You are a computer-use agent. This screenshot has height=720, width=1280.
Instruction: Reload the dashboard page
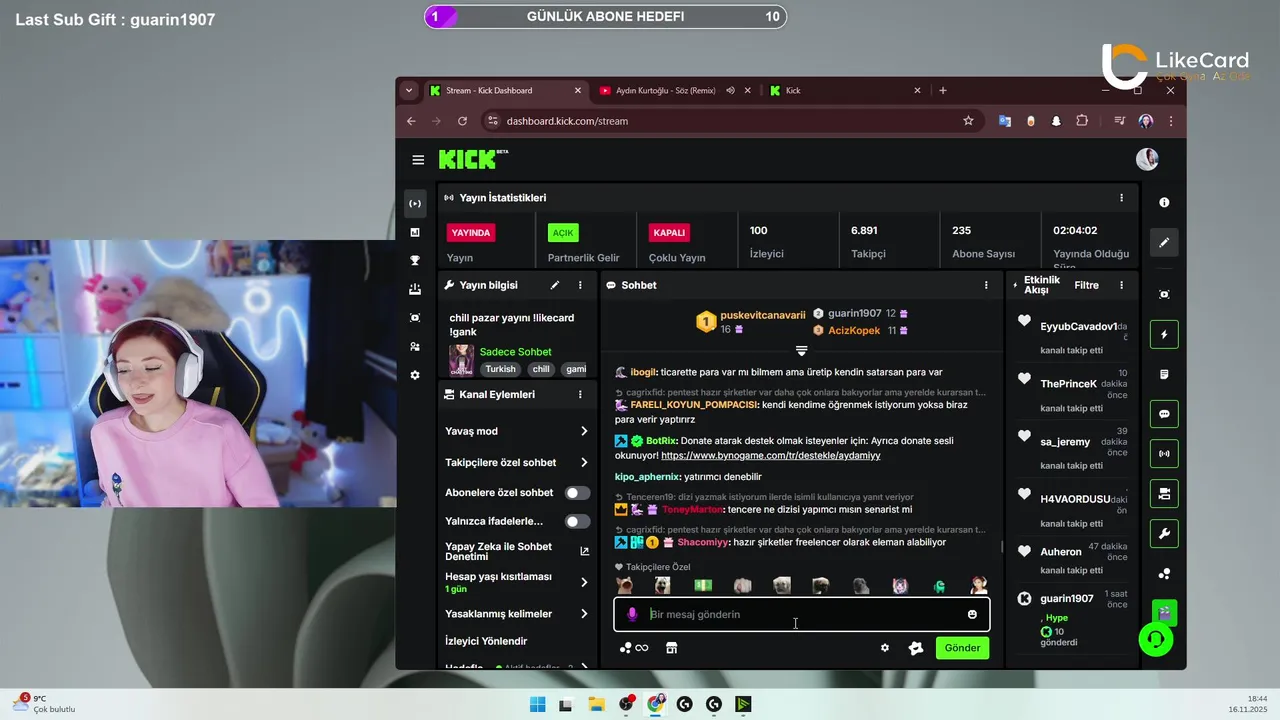[462, 121]
